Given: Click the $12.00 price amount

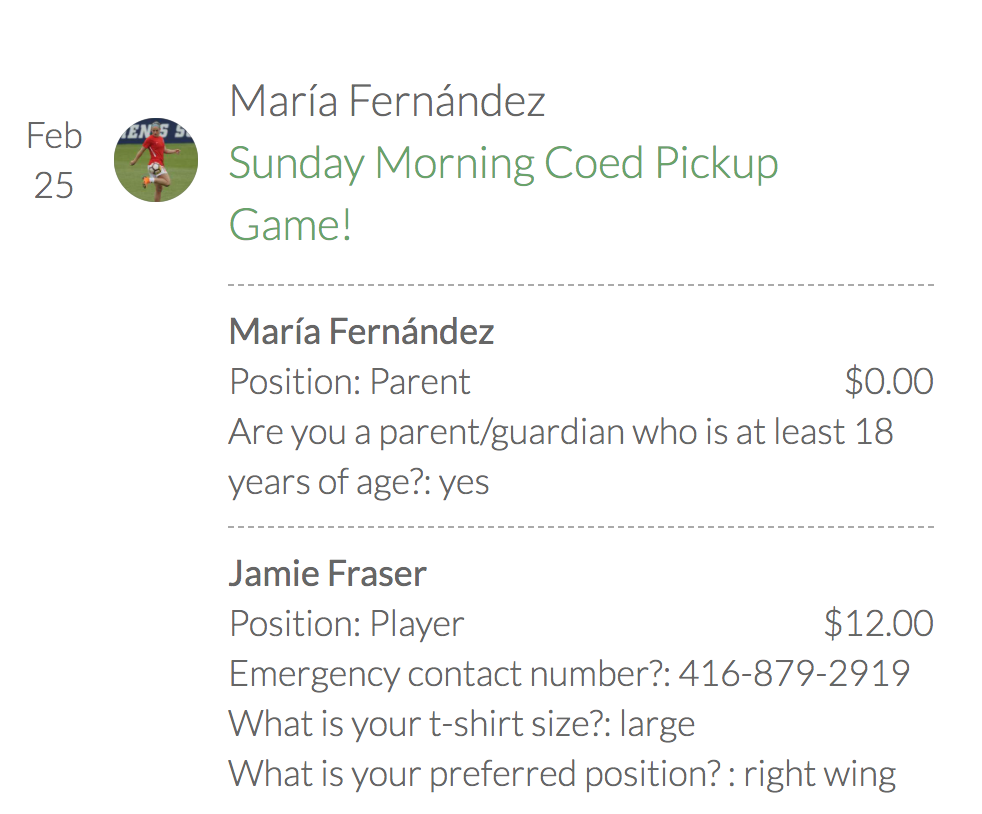Looking at the screenshot, I should (x=878, y=624).
